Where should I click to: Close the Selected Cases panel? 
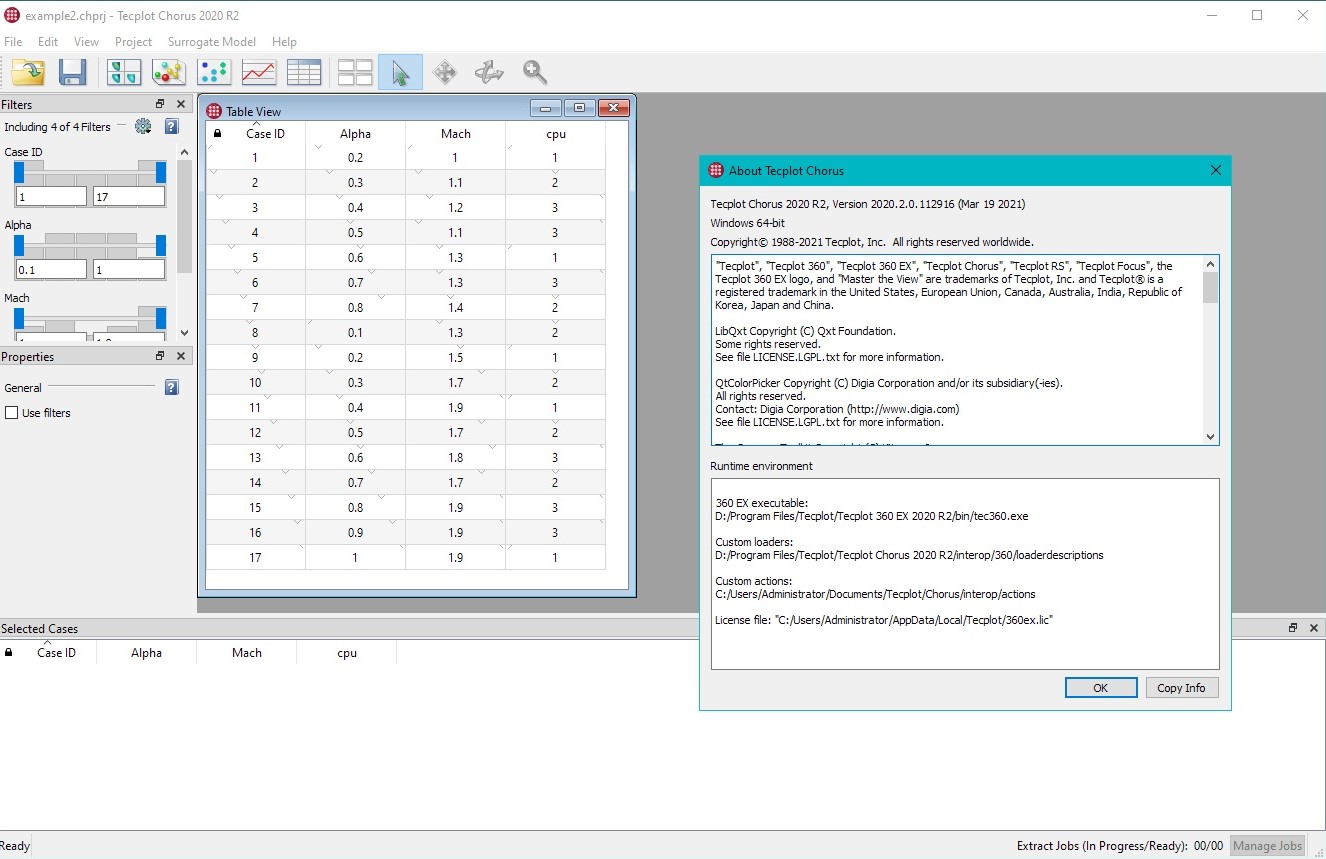point(1313,628)
